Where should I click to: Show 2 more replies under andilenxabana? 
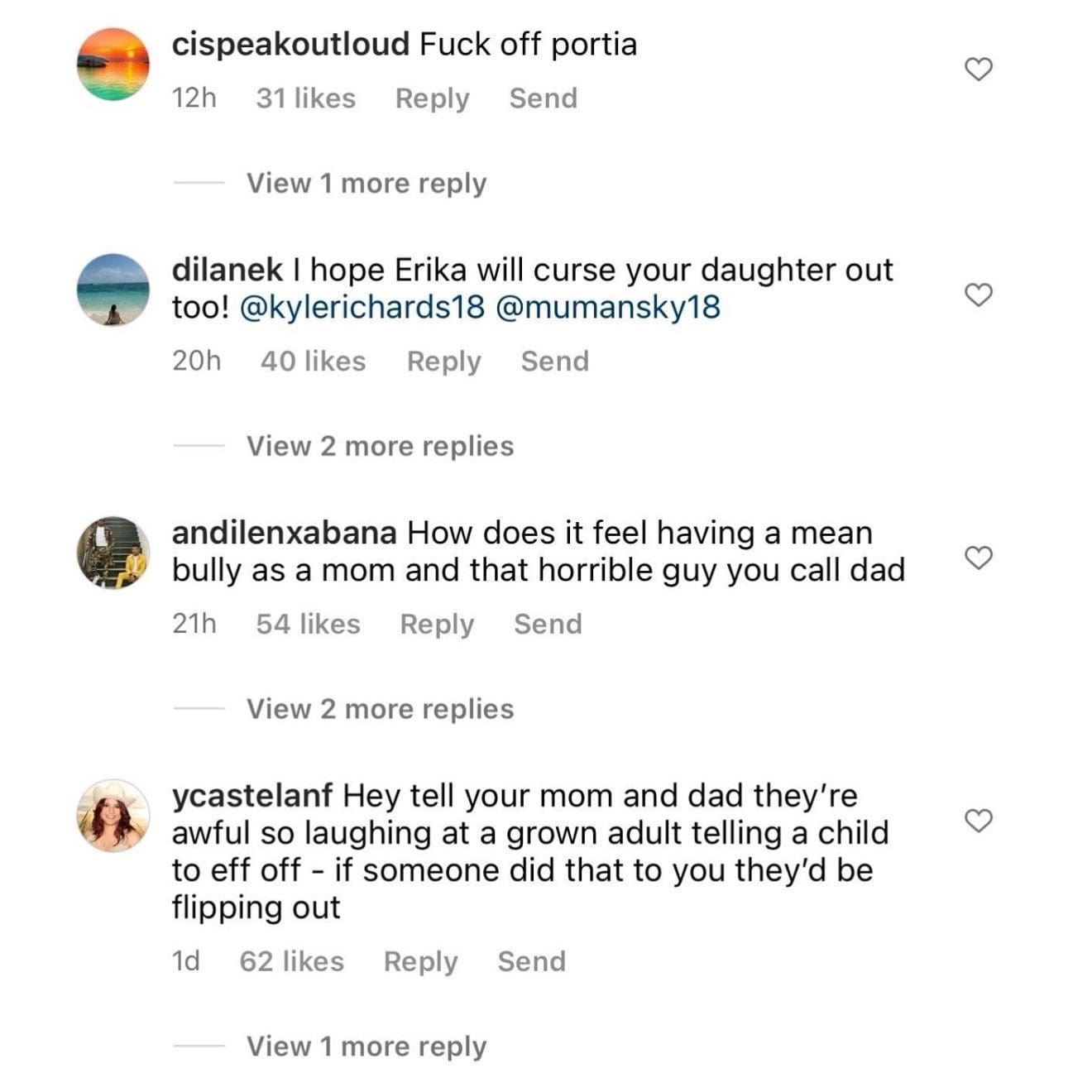[x=380, y=709]
